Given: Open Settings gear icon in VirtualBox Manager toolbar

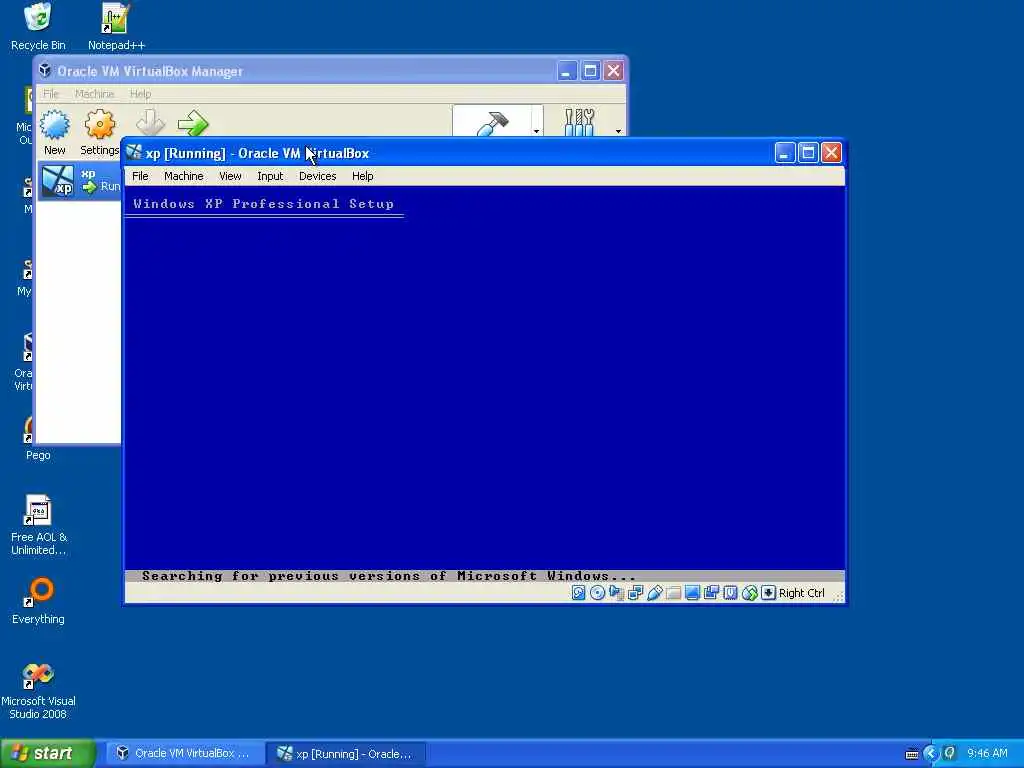Looking at the screenshot, I should point(100,125).
